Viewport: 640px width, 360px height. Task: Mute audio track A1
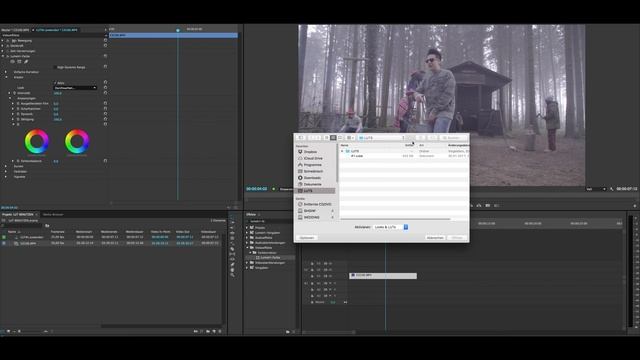click(330, 283)
